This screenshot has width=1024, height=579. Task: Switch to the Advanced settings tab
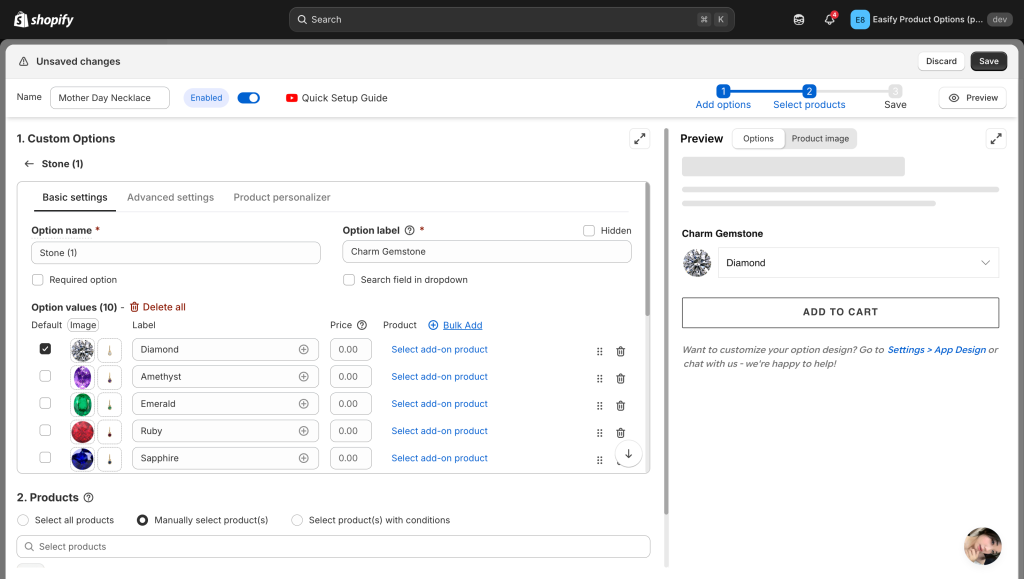[x=170, y=198]
